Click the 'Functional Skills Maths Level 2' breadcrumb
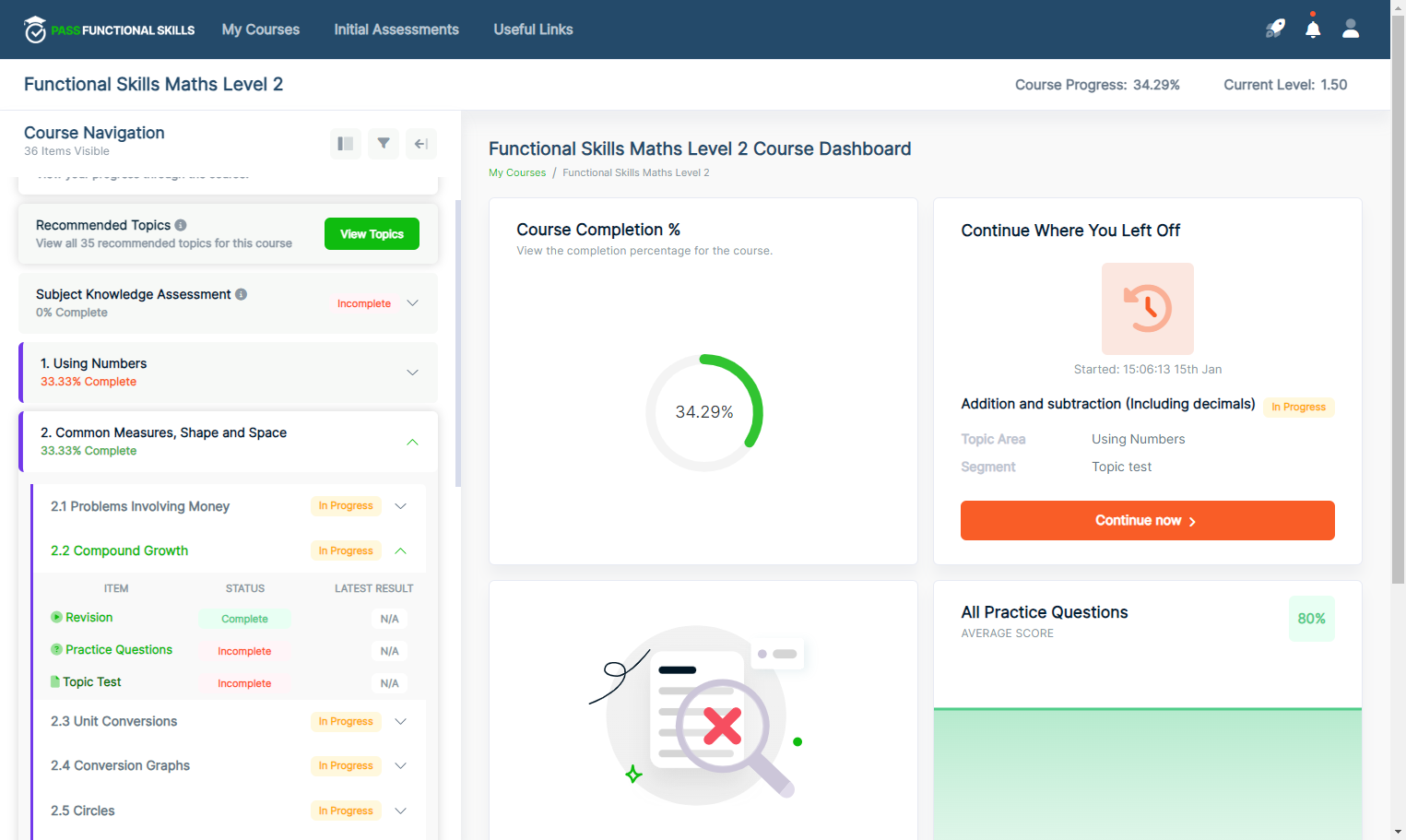 [x=636, y=172]
